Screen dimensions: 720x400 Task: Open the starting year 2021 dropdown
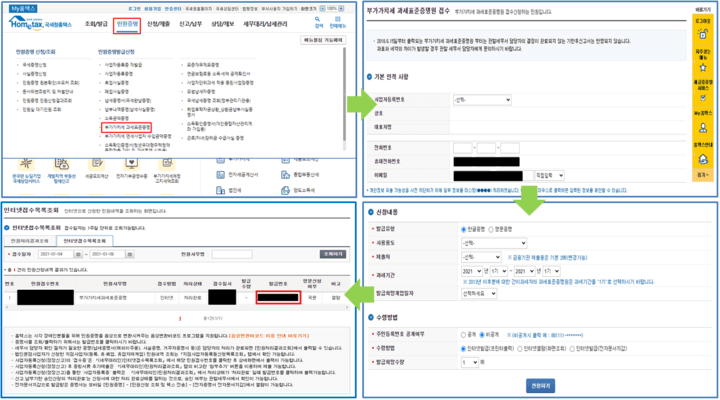point(472,271)
